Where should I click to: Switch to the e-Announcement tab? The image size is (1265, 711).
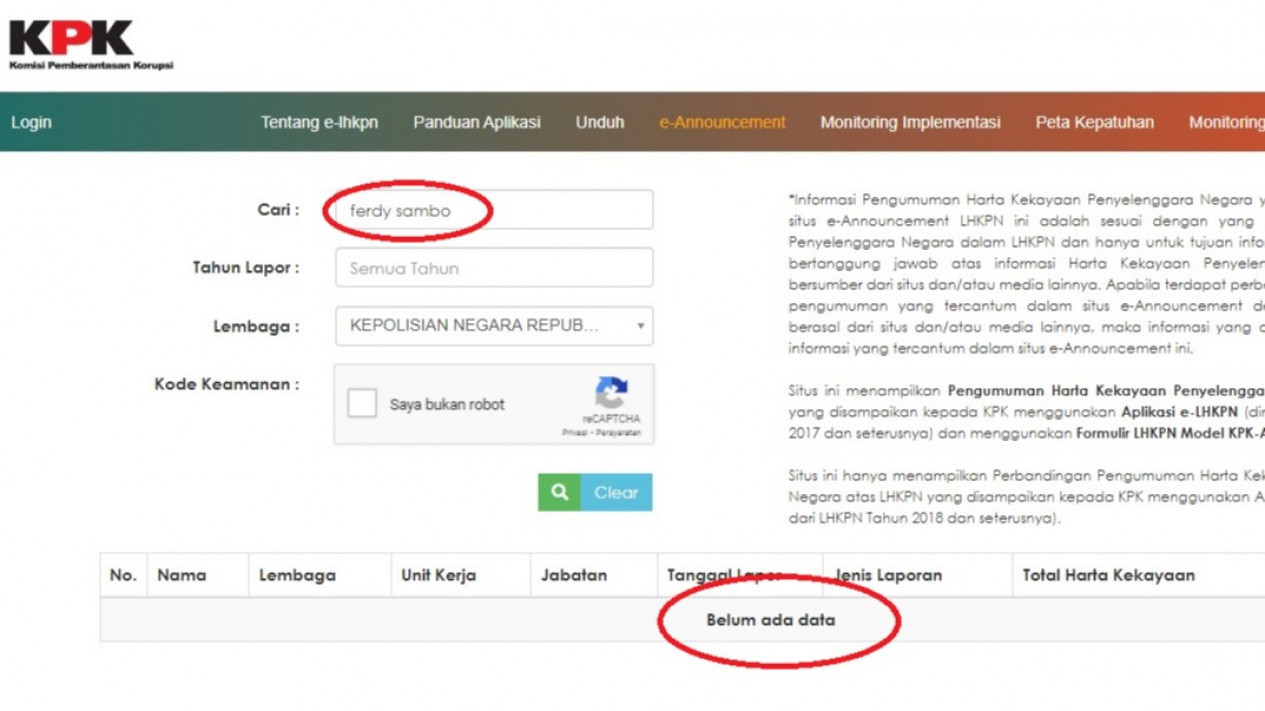[722, 122]
